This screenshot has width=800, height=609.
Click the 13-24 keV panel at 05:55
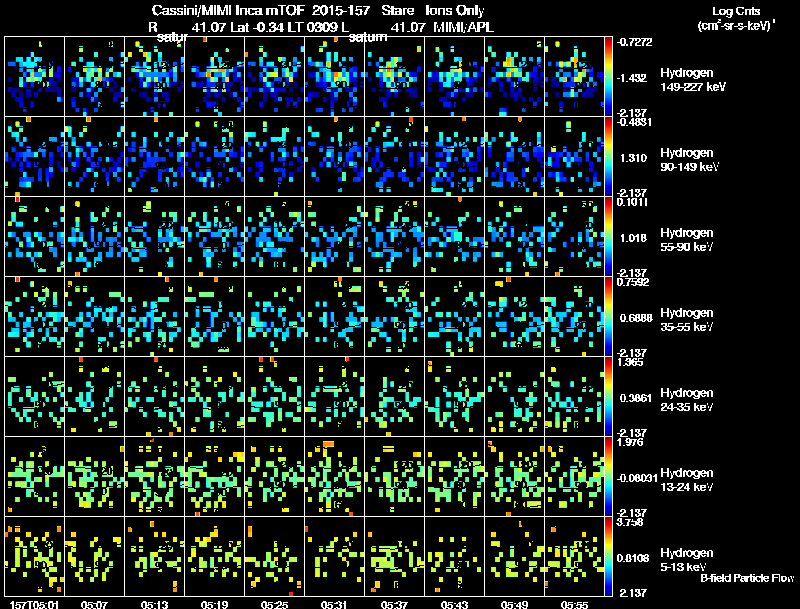[574, 476]
